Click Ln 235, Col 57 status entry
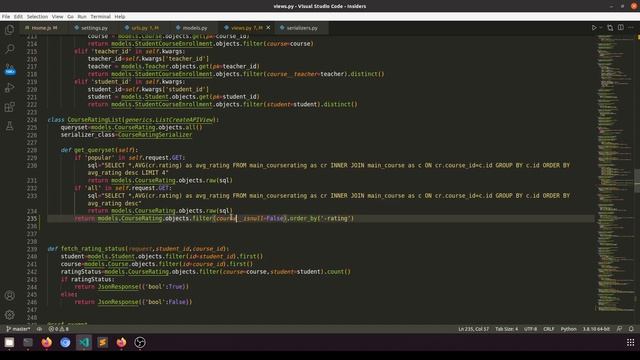Viewport: 640px width, 360px height. point(473,329)
